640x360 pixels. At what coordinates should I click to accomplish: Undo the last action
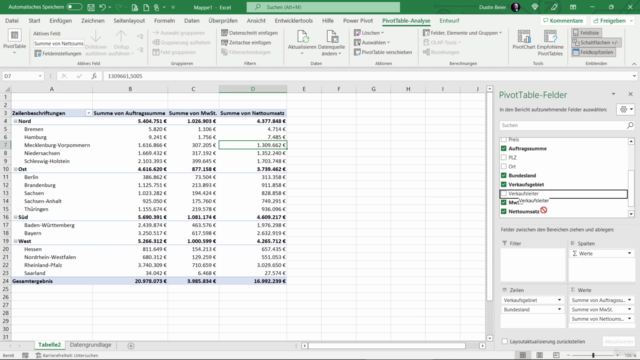[102, 7]
